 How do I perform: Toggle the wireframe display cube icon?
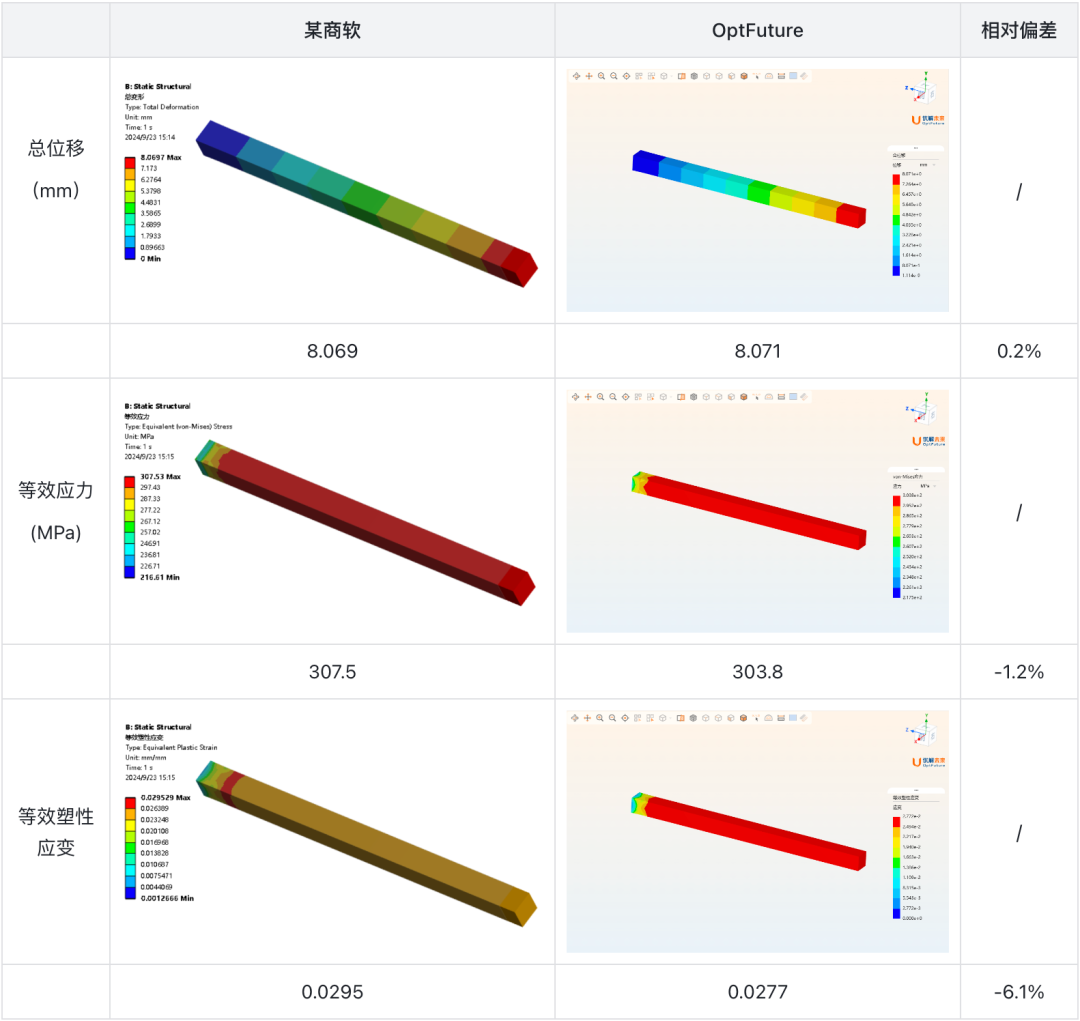[694, 76]
